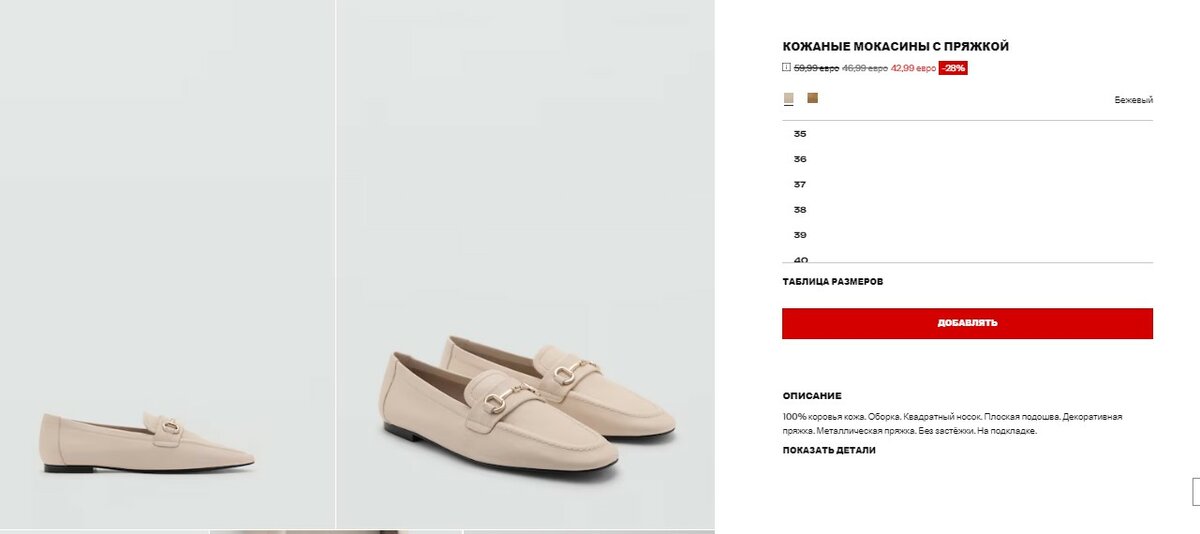Choose size 37

coord(800,184)
